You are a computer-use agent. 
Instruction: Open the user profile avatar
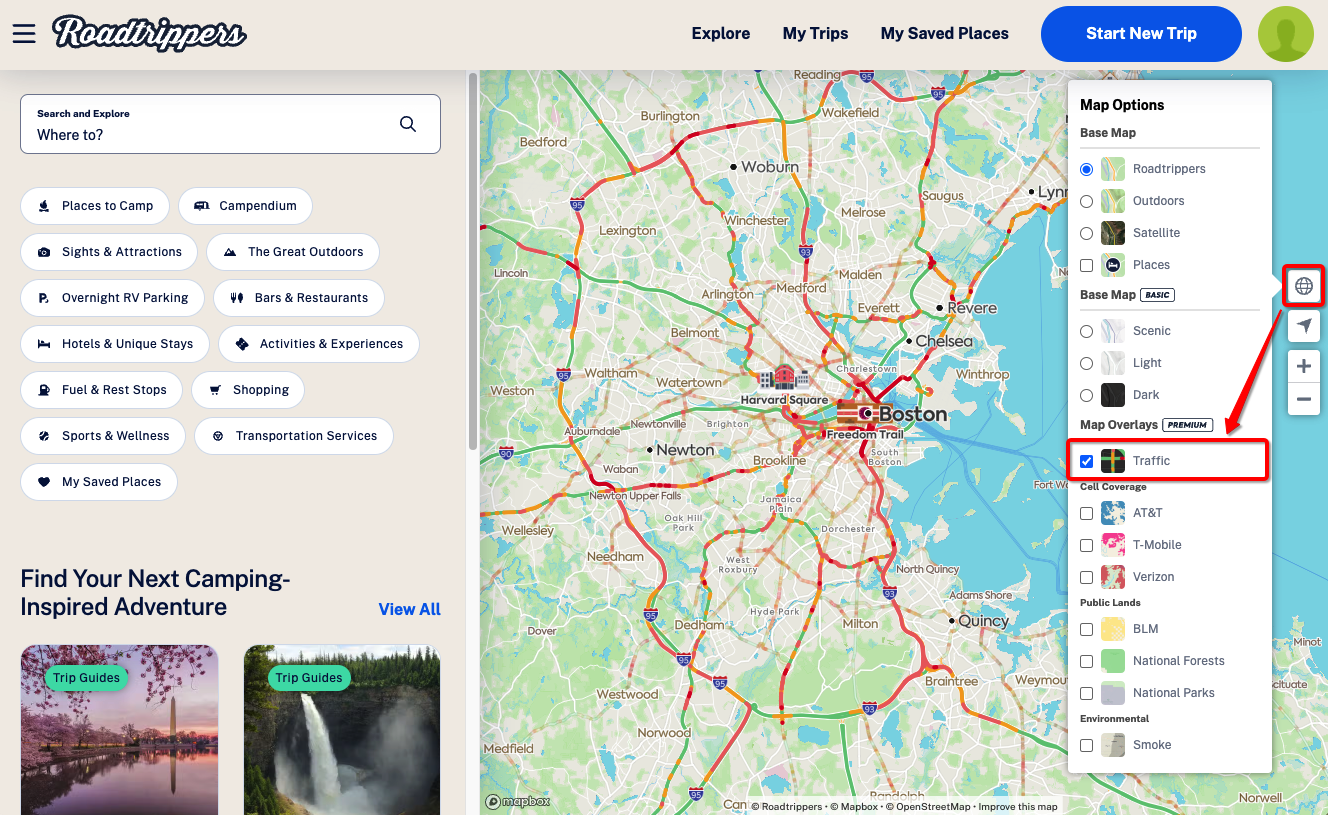click(1285, 34)
